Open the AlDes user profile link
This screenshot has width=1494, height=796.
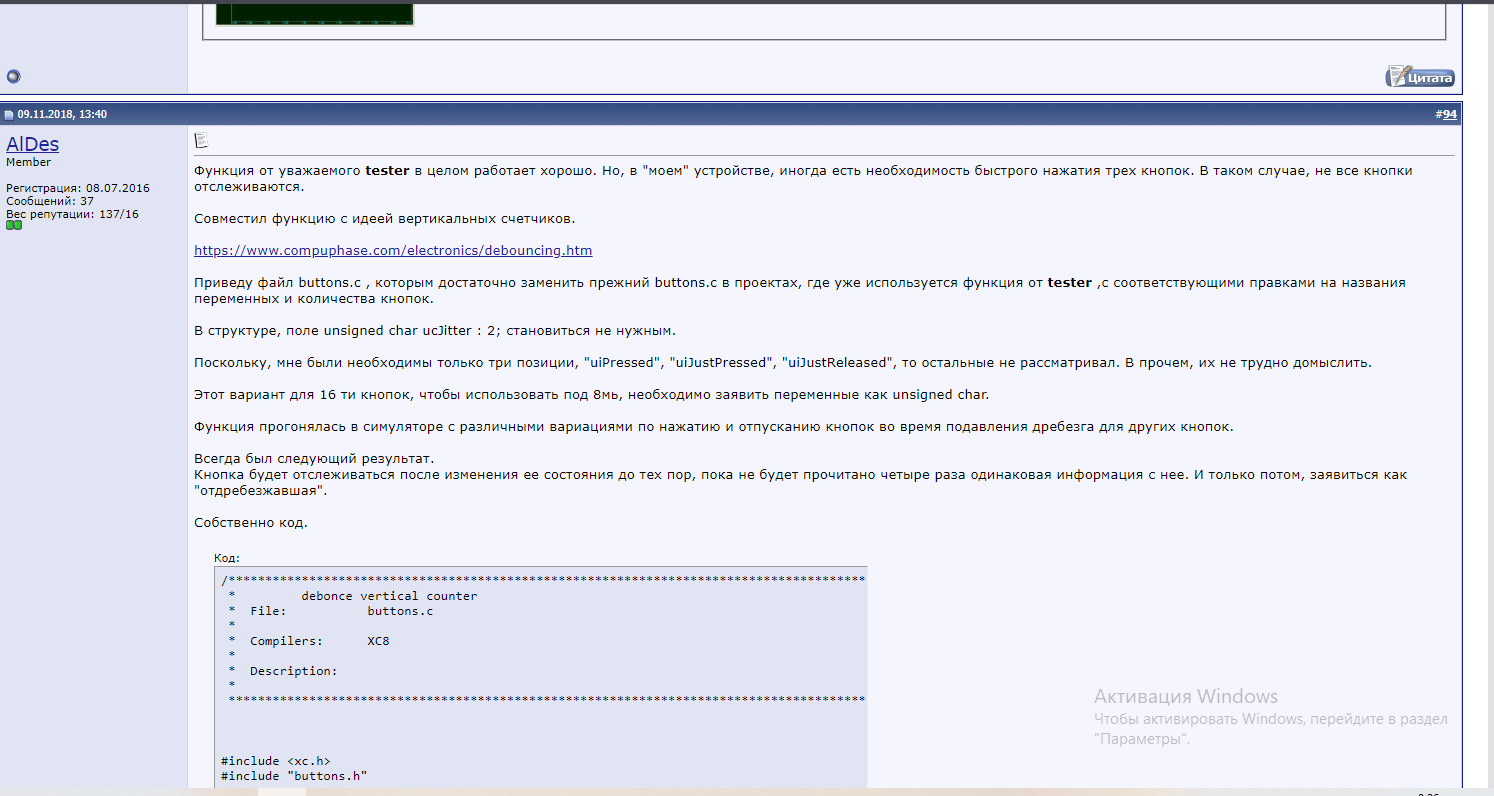[32, 144]
